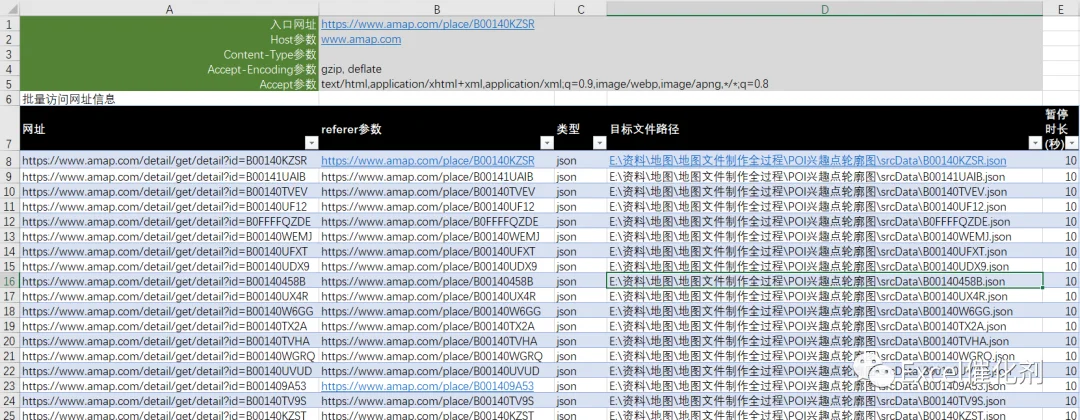Select the pause value 10 in row 14
Image resolution: width=1080 pixels, height=420 pixels.
tap(1061, 251)
